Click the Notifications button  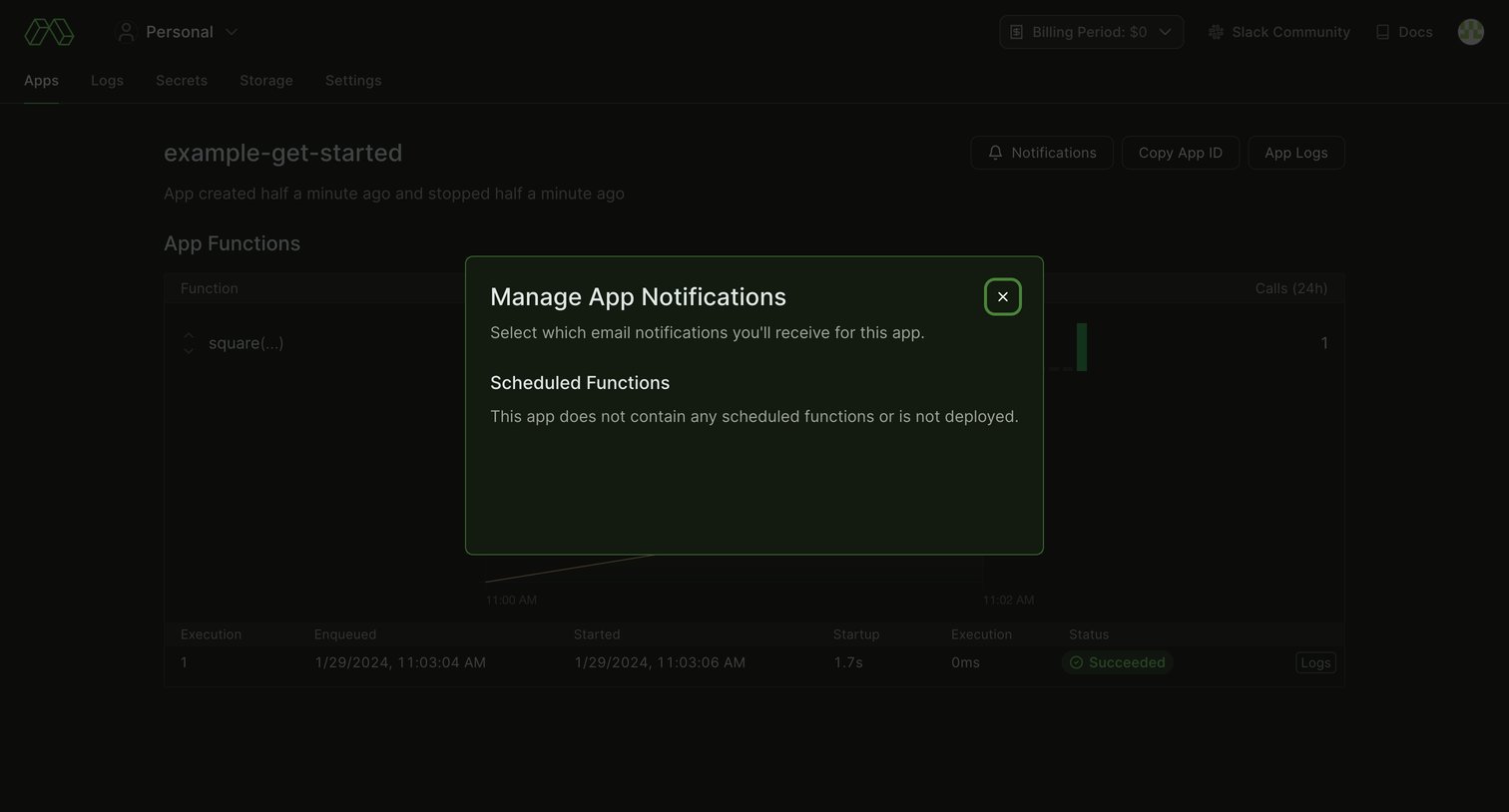tap(1042, 153)
